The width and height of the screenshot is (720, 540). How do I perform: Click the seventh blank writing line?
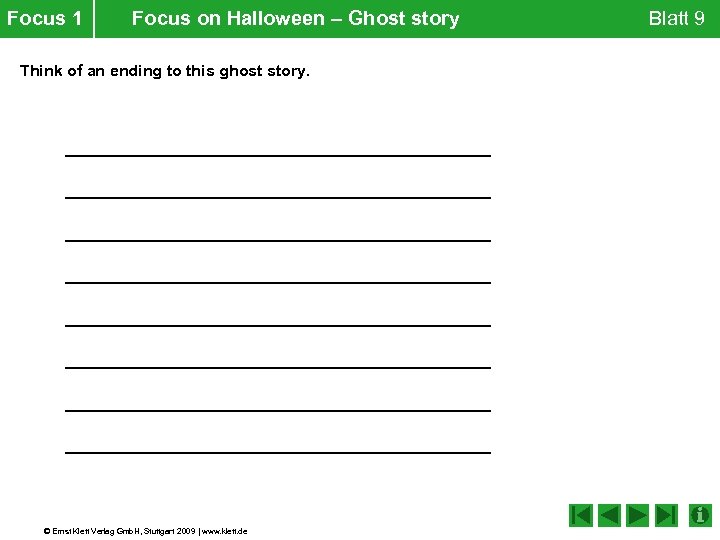[x=278, y=408]
